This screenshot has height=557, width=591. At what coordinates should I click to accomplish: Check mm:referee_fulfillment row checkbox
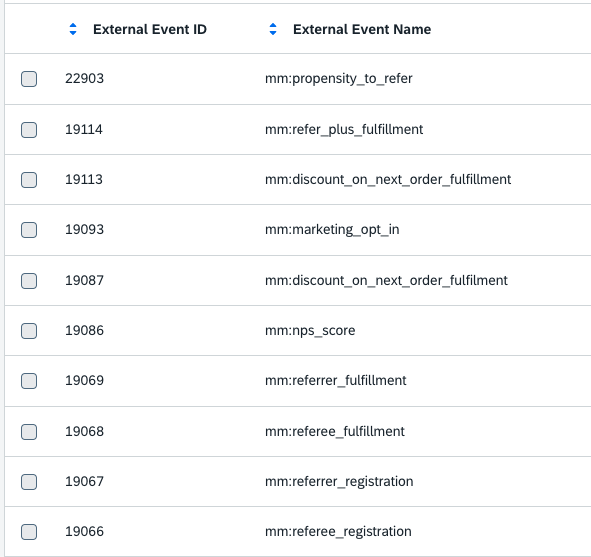(x=29, y=432)
